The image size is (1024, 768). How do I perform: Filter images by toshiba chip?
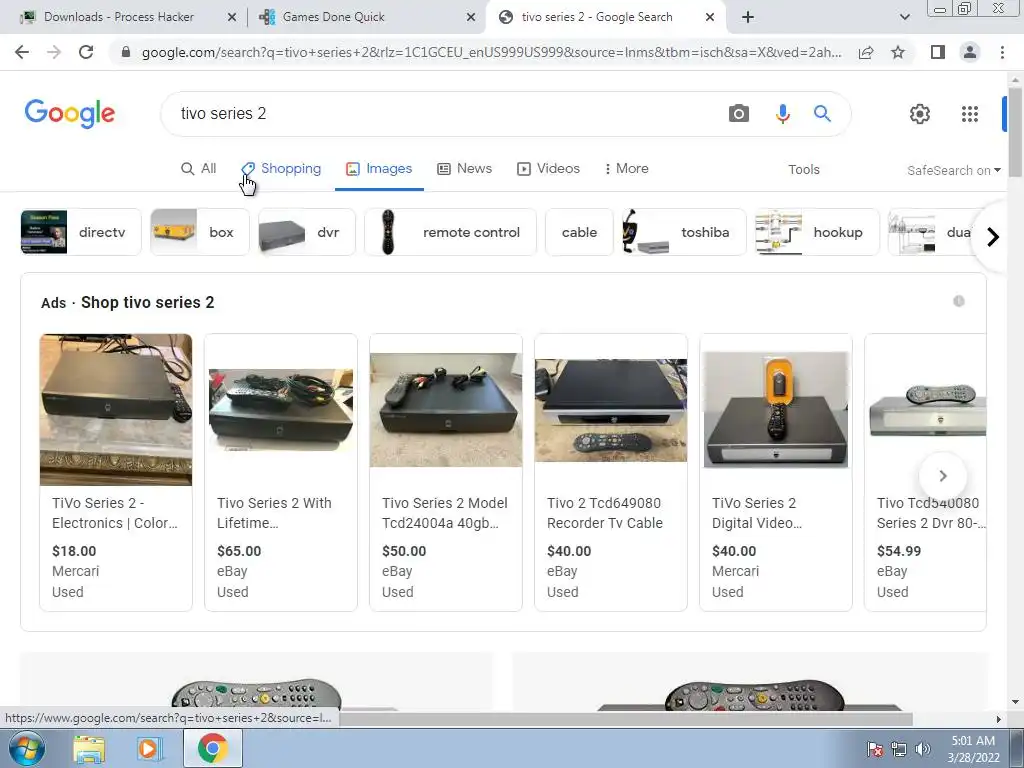tap(684, 232)
